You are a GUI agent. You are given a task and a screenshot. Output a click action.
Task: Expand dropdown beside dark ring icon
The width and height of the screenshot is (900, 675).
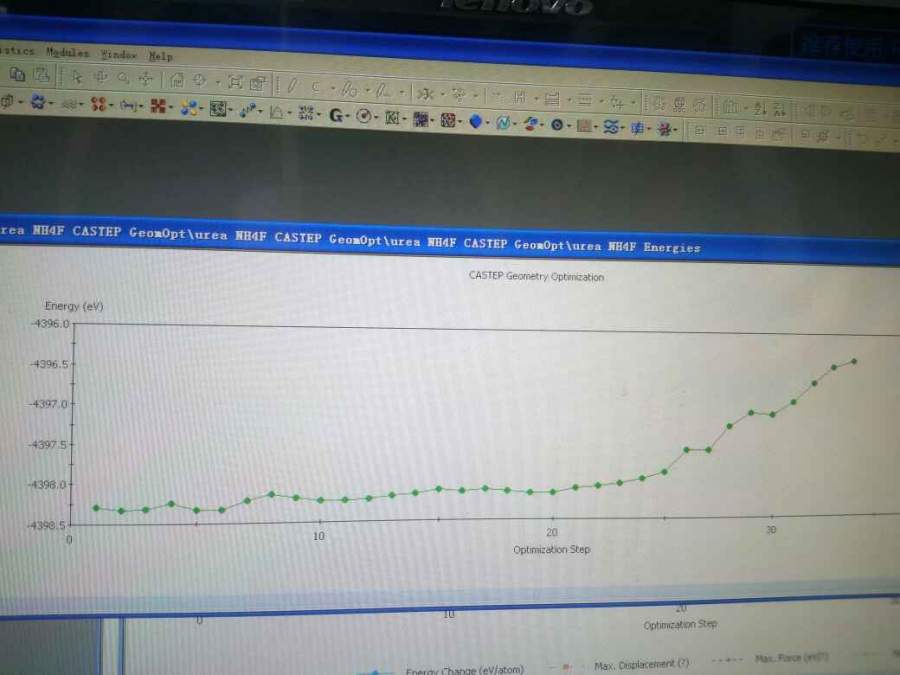pos(569,126)
